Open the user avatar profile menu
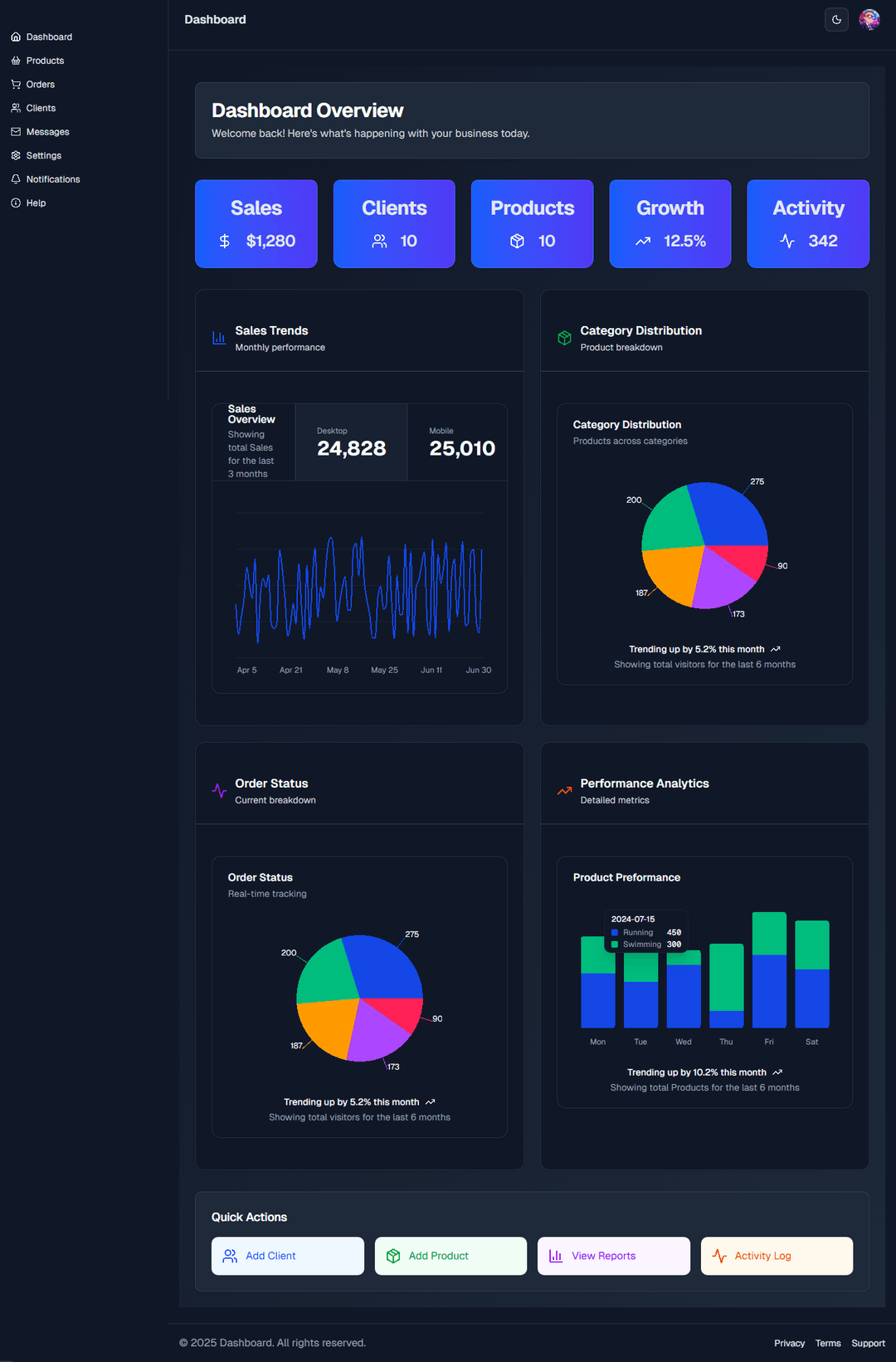The height and width of the screenshot is (1362, 896). pos(869,20)
